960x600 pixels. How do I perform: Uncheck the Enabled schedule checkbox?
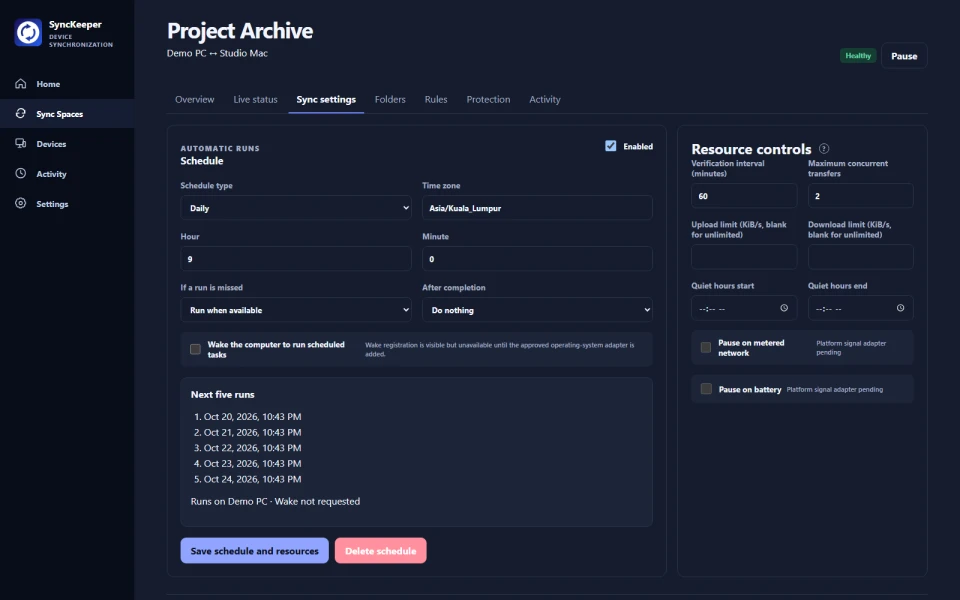click(x=610, y=146)
